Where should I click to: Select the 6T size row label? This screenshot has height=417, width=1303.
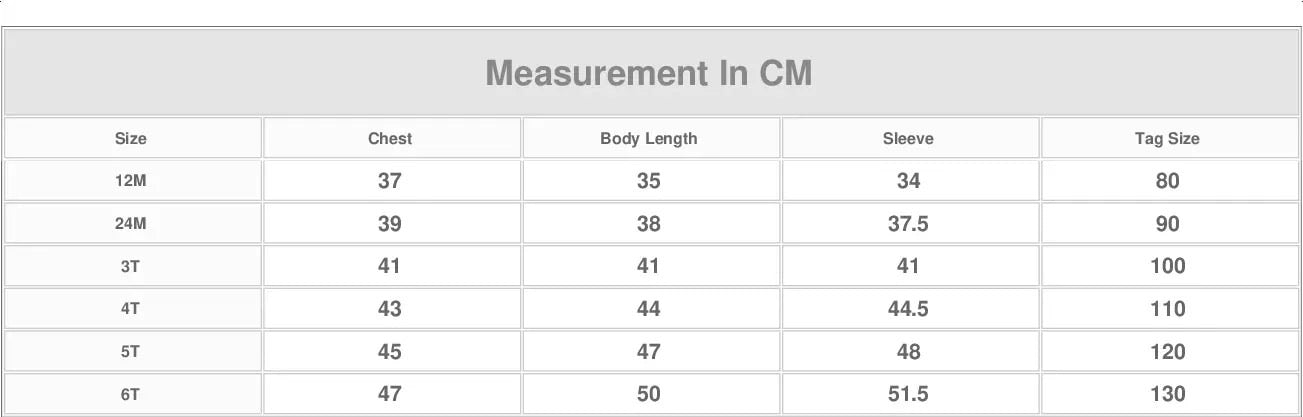tap(131, 394)
